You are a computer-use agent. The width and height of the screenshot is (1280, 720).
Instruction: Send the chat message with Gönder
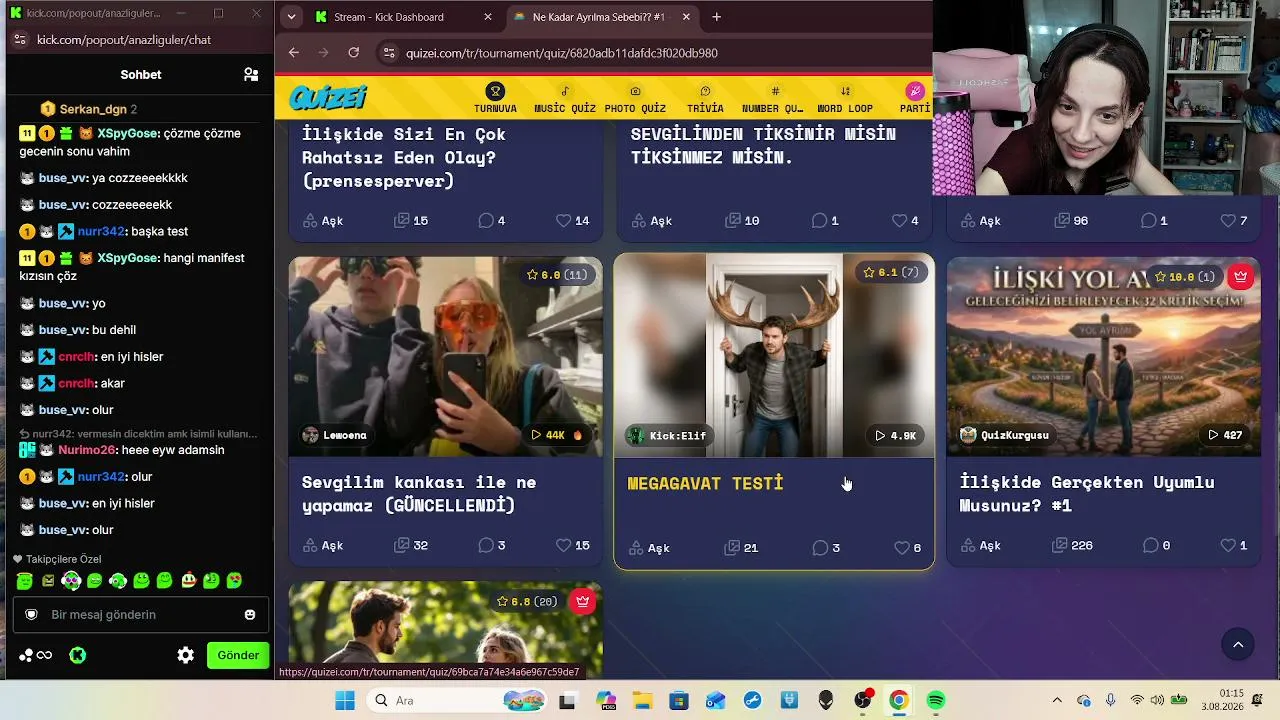[238, 655]
